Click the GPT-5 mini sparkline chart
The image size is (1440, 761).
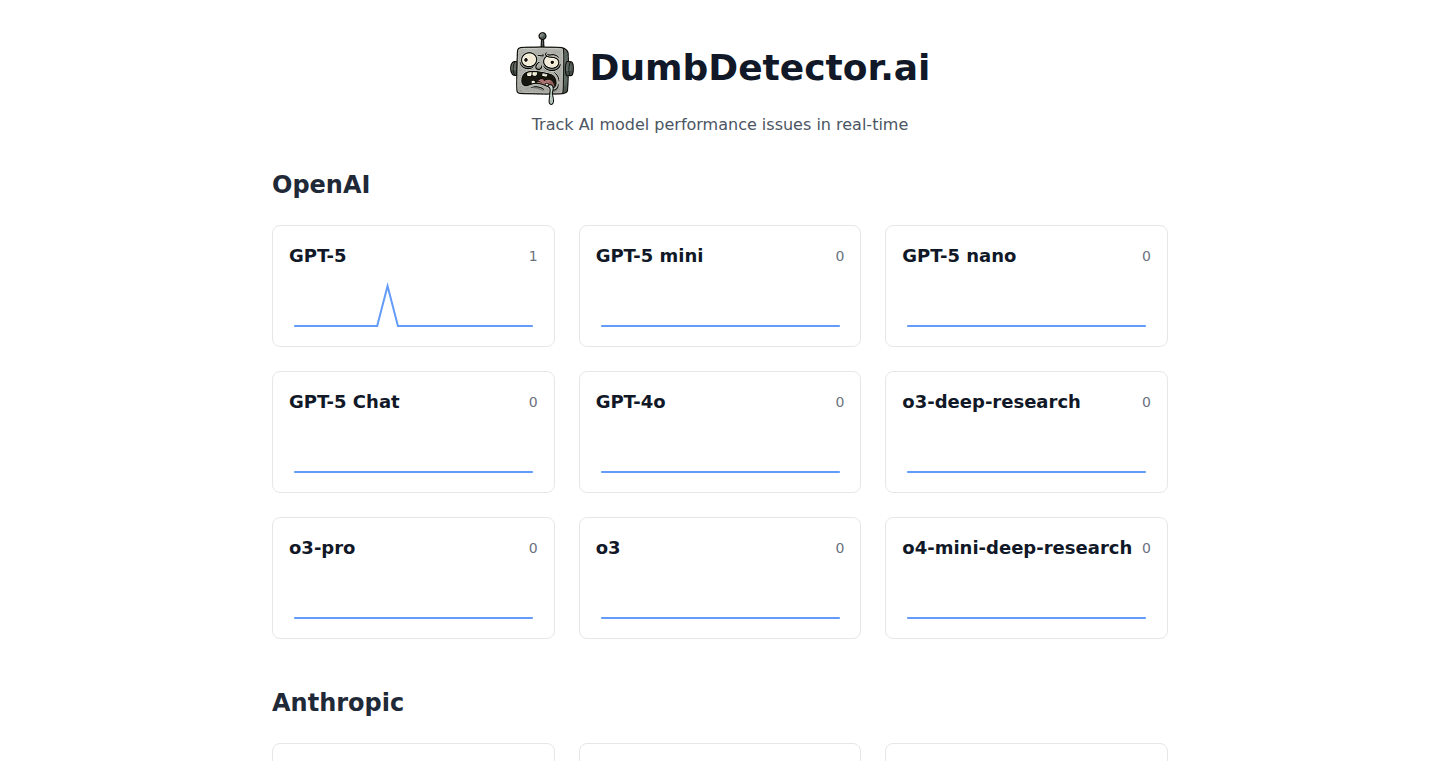(x=720, y=326)
